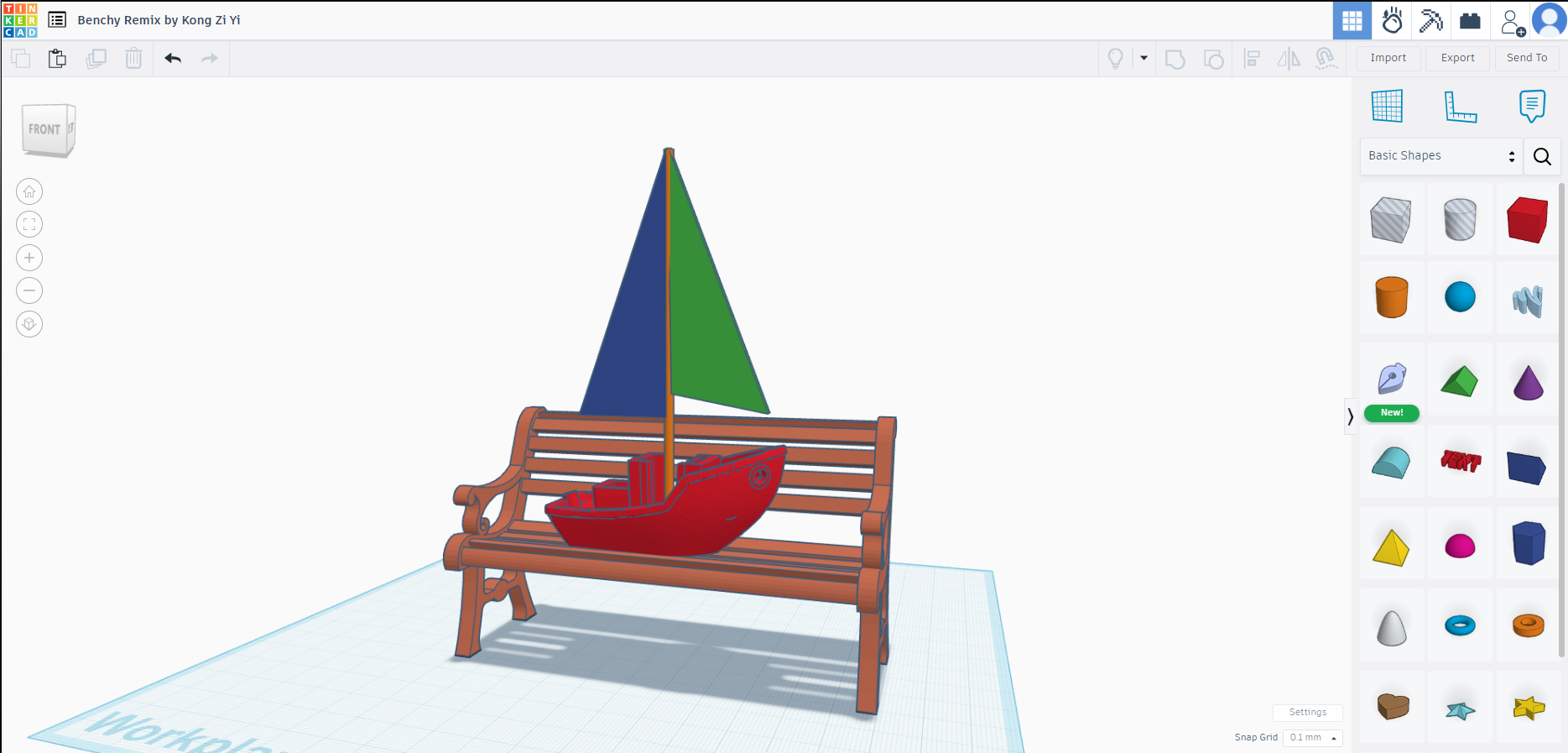Select the teal Round Roof shape
The image size is (1568, 753).
pos(1391,463)
